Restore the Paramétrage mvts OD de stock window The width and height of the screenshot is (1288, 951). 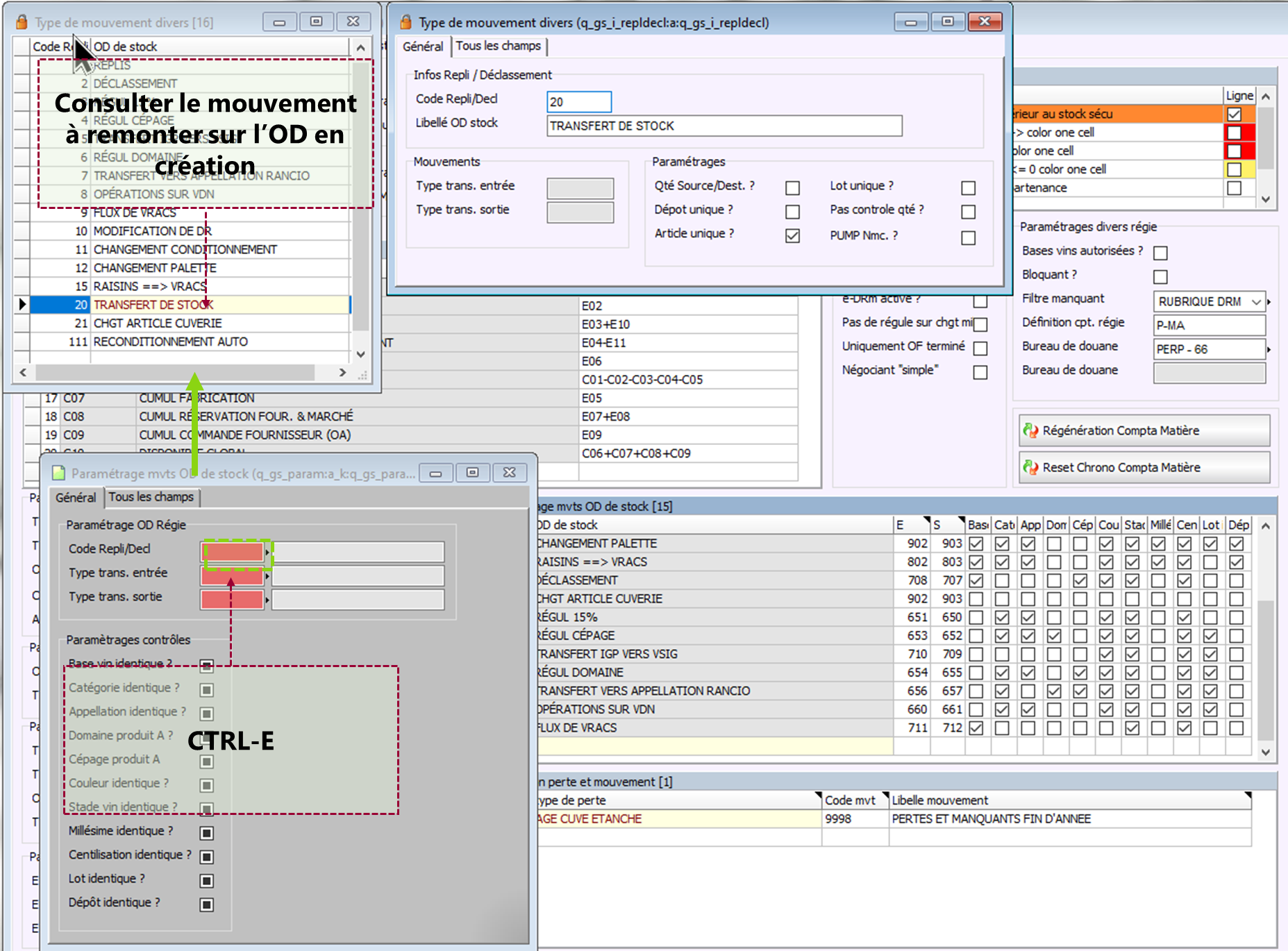point(472,473)
